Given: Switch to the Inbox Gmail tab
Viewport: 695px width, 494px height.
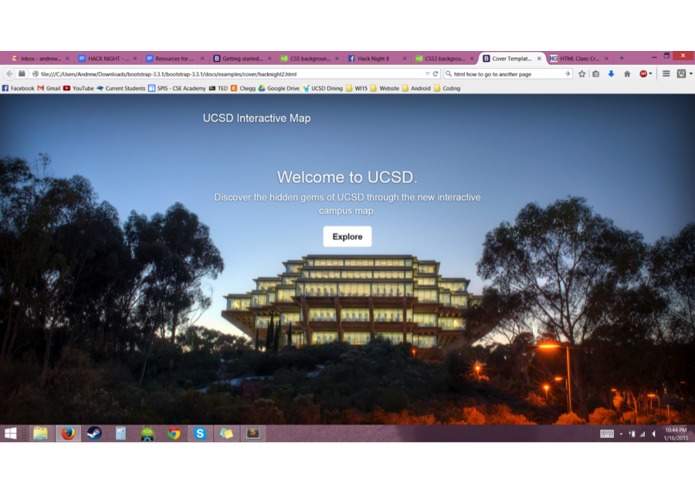Looking at the screenshot, I should click(40, 58).
